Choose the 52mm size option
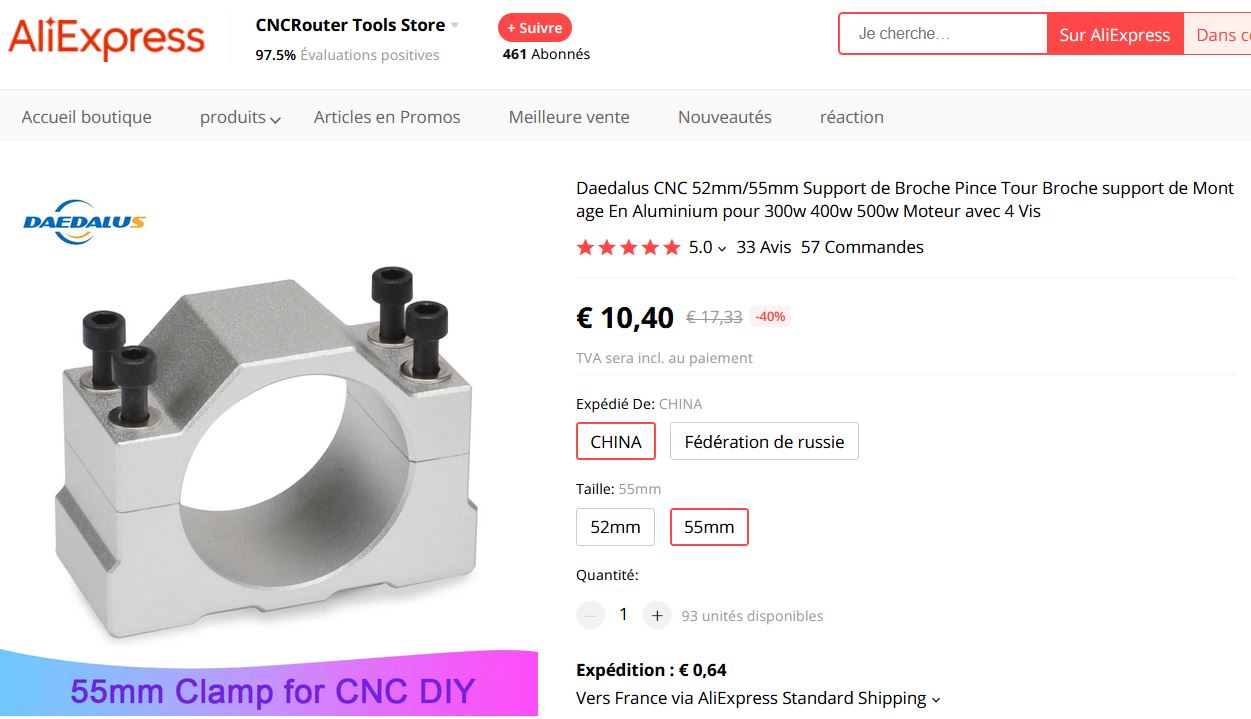 tap(615, 527)
